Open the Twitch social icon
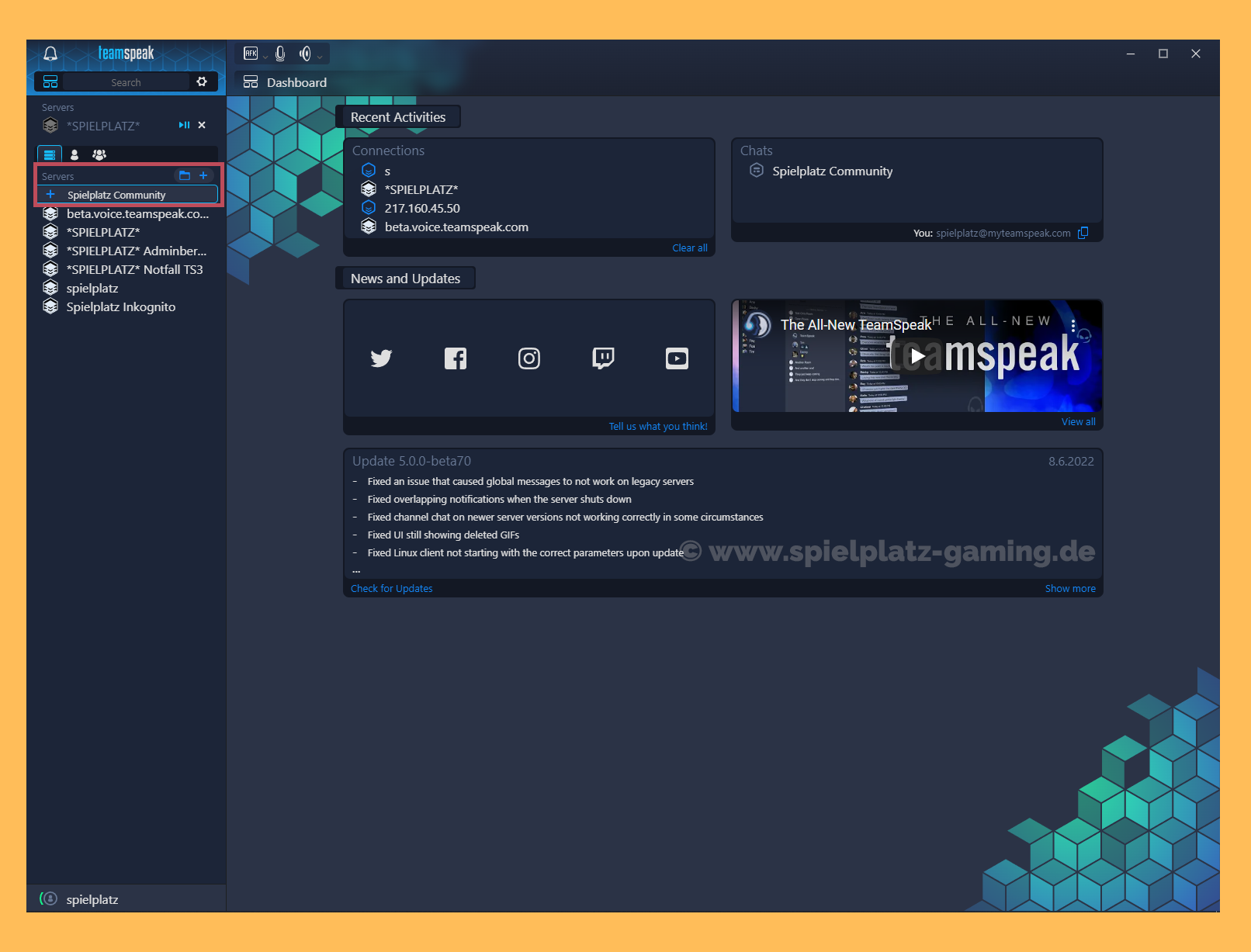 (x=603, y=358)
